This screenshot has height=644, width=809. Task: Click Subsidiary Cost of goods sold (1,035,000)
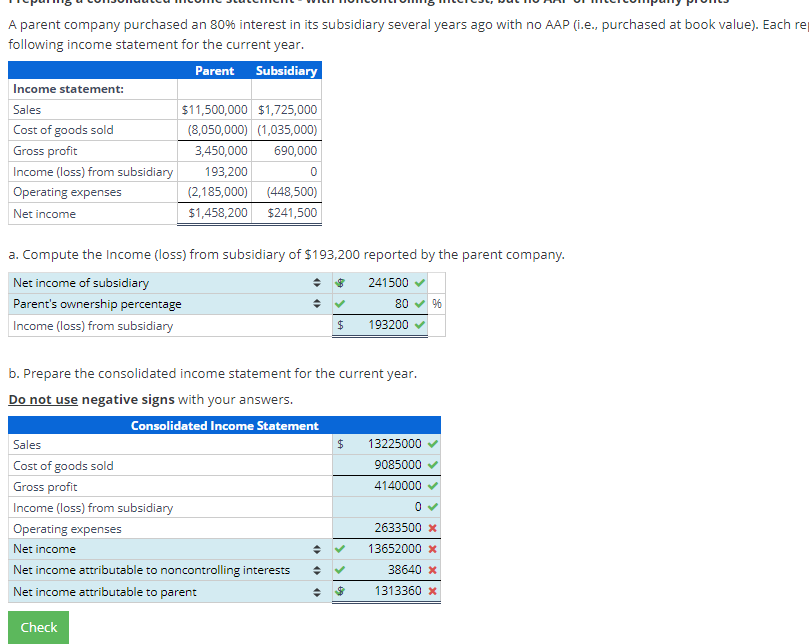click(x=287, y=130)
